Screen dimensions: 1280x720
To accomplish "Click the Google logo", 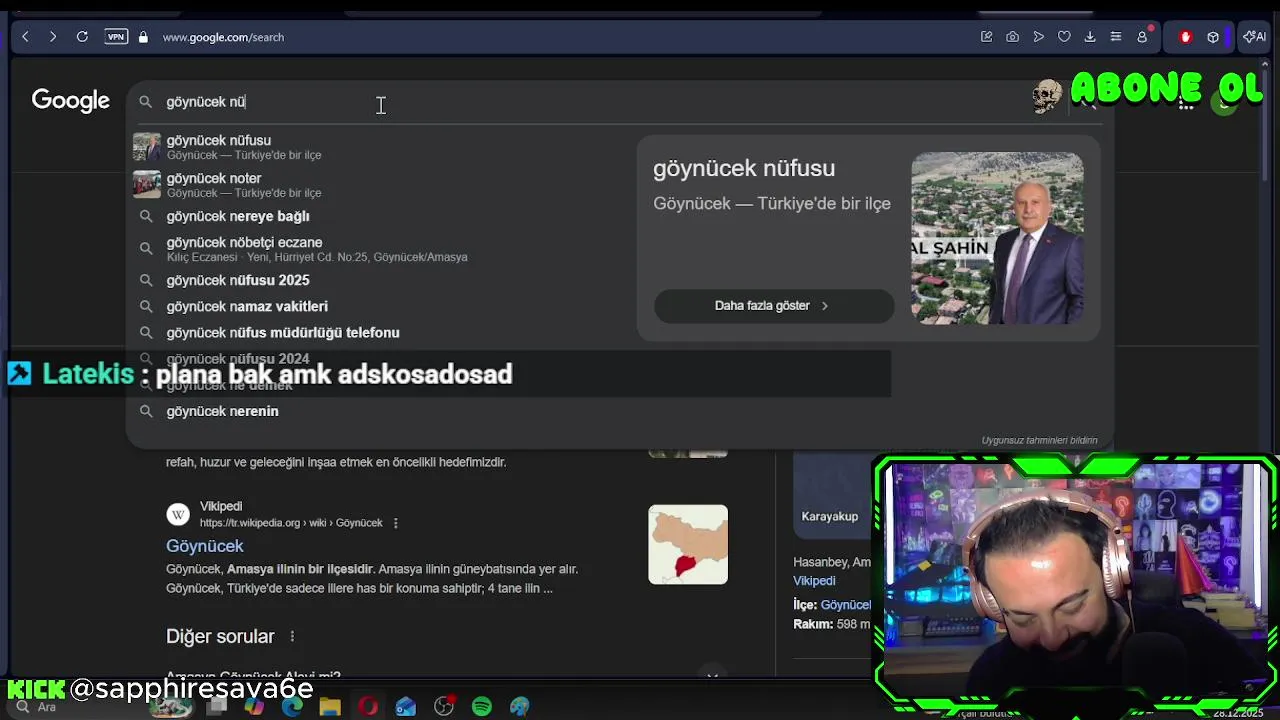I will point(70,101).
